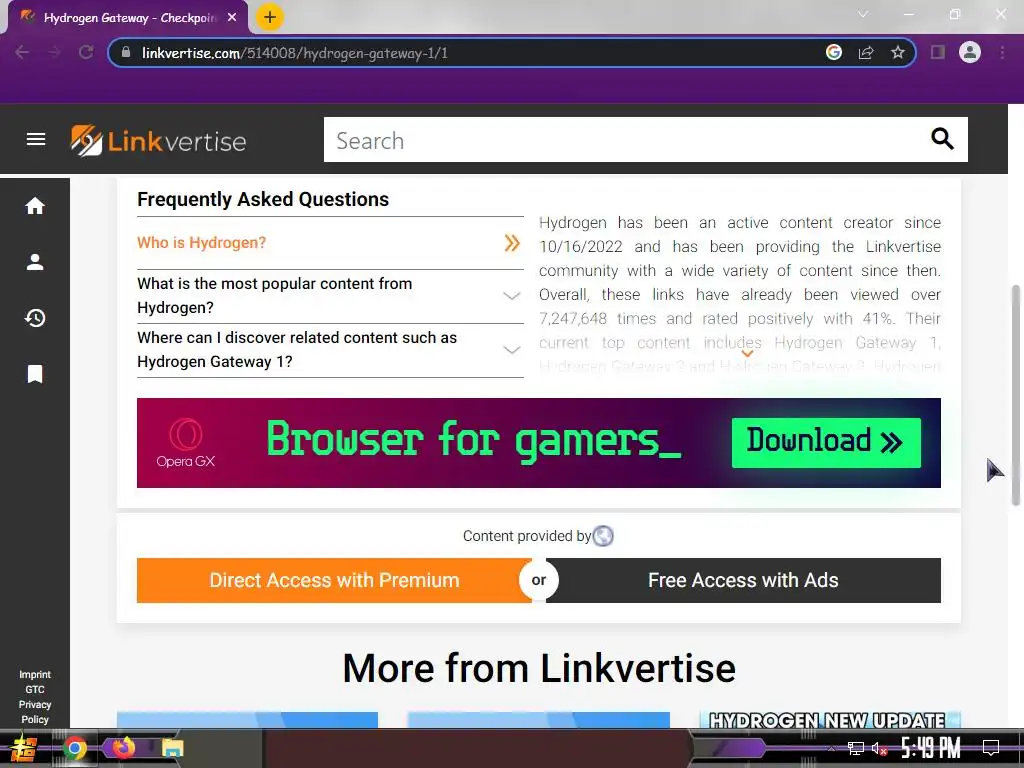The image size is (1024, 768).
Task: Click Direct Access with Premium button
Action: click(334, 580)
